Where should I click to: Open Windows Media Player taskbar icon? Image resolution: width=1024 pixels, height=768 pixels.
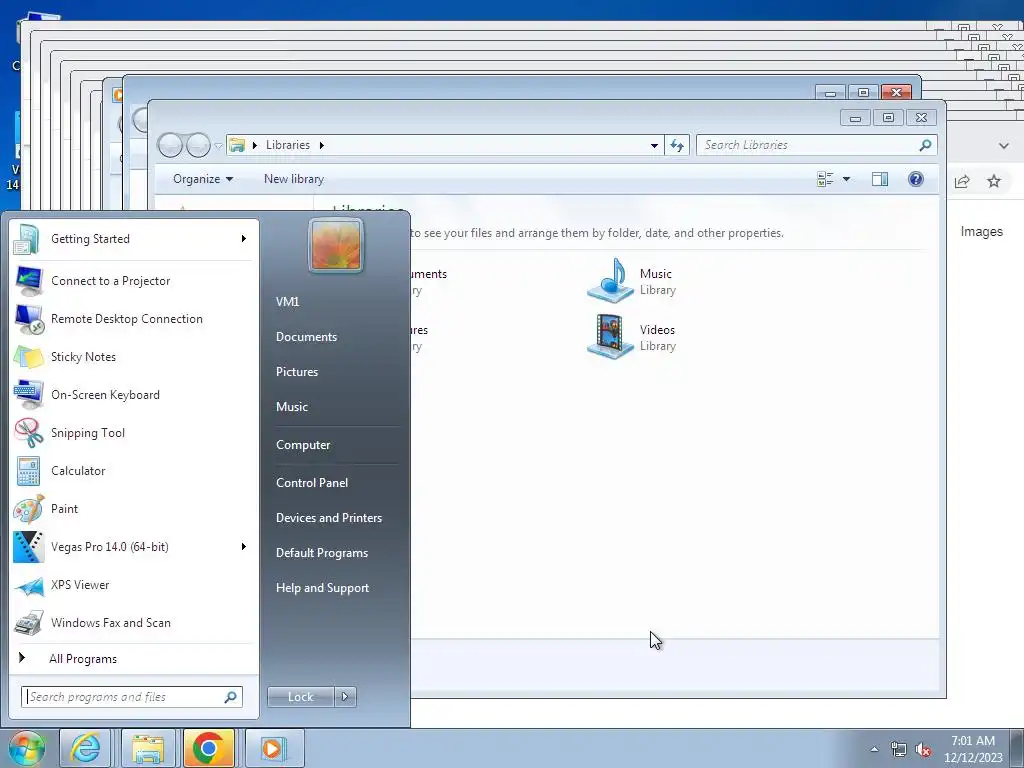coord(274,748)
